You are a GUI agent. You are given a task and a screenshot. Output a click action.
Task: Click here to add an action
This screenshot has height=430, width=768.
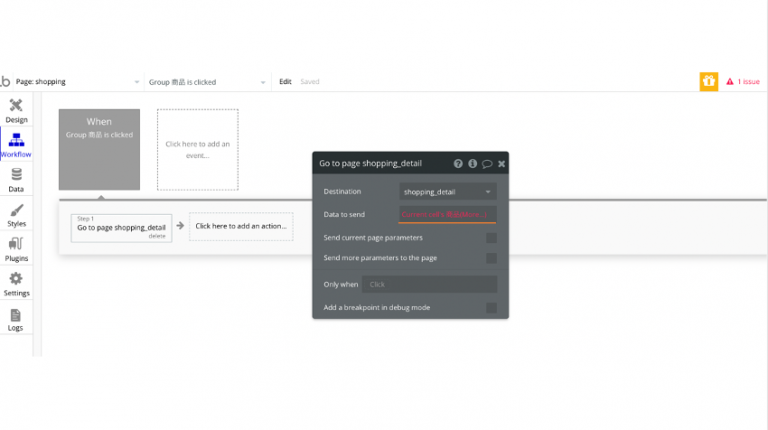click(241, 226)
